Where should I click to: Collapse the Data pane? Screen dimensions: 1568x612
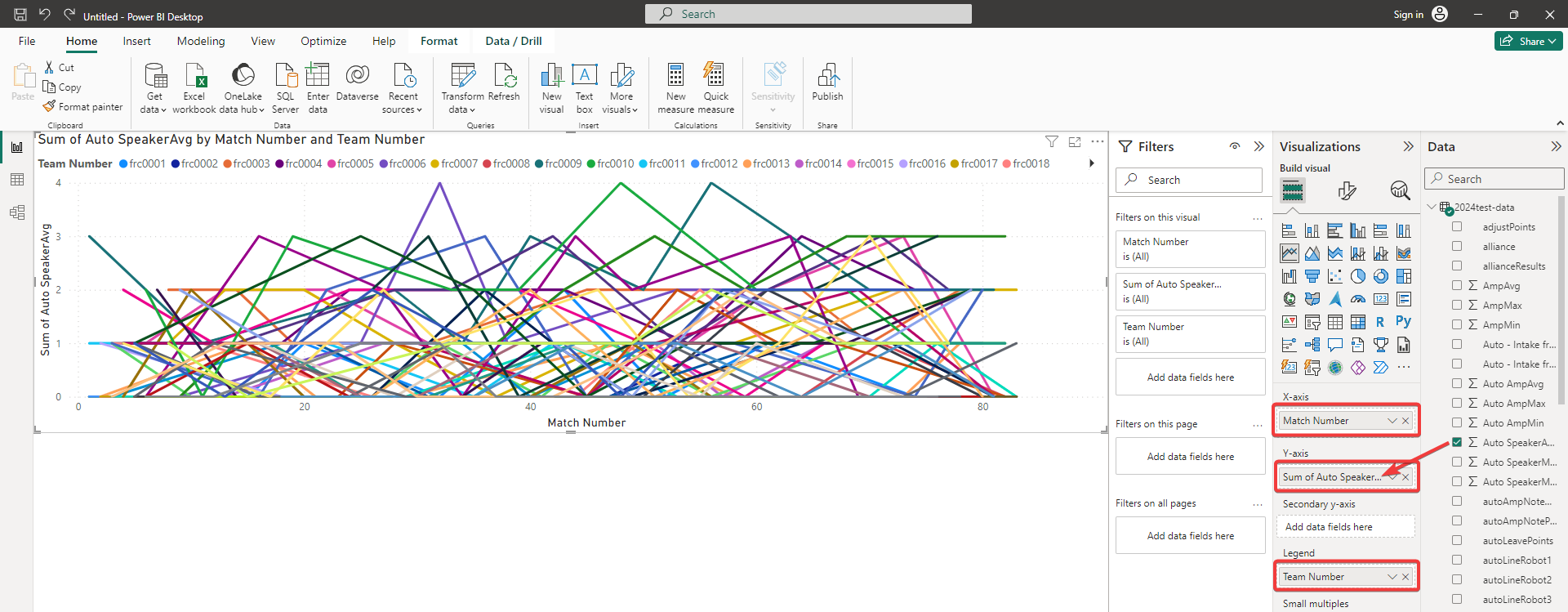point(1556,146)
